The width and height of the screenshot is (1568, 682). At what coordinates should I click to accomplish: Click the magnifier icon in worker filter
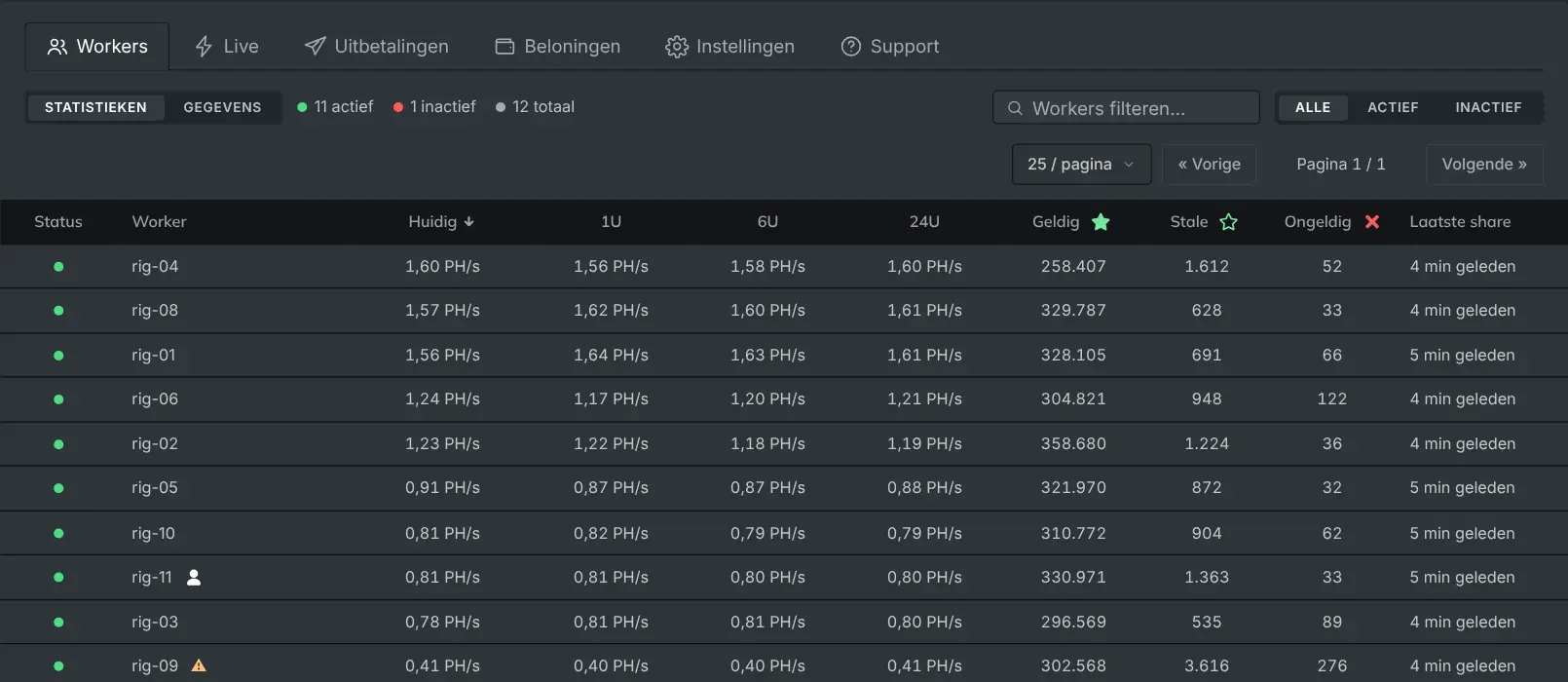click(x=1015, y=108)
